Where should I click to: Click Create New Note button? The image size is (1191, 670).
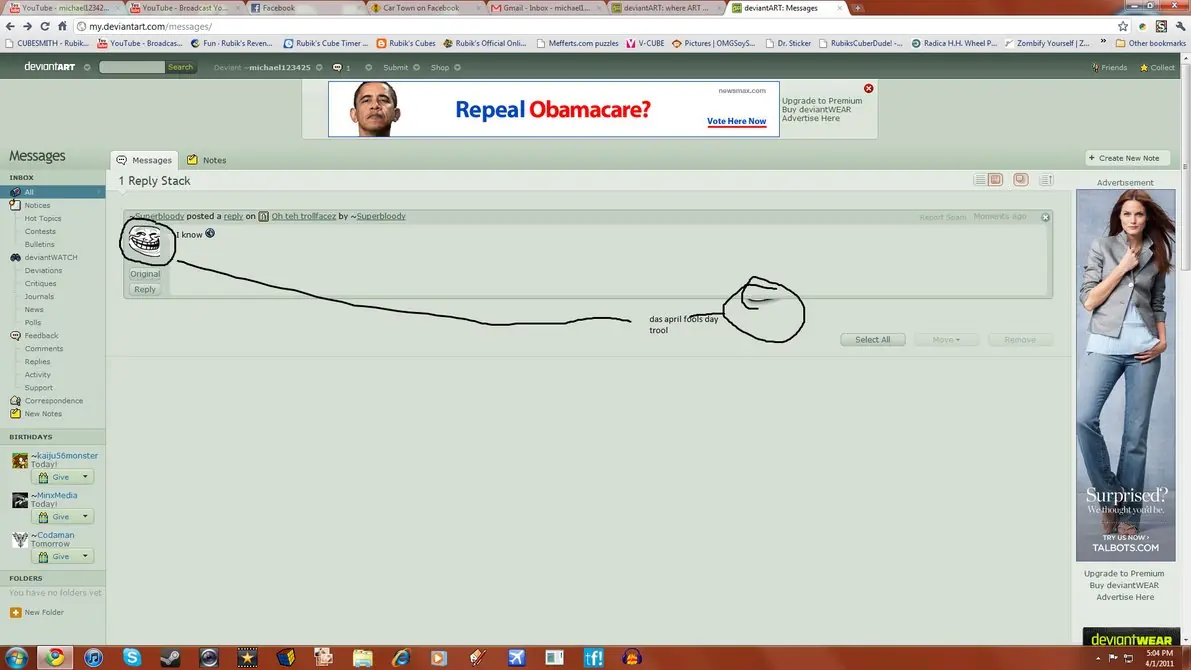(x=1126, y=158)
